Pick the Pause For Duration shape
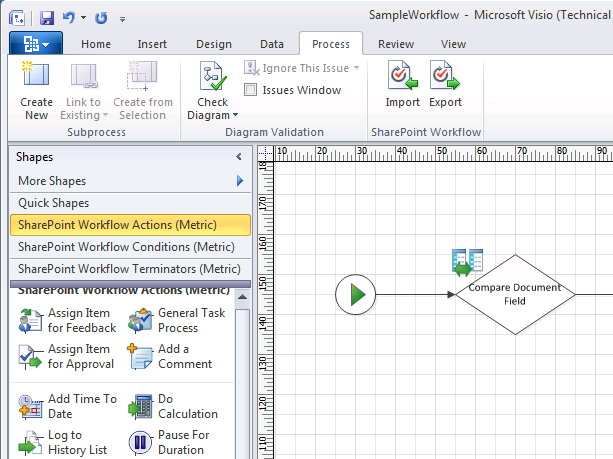The image size is (613, 459). (169, 442)
